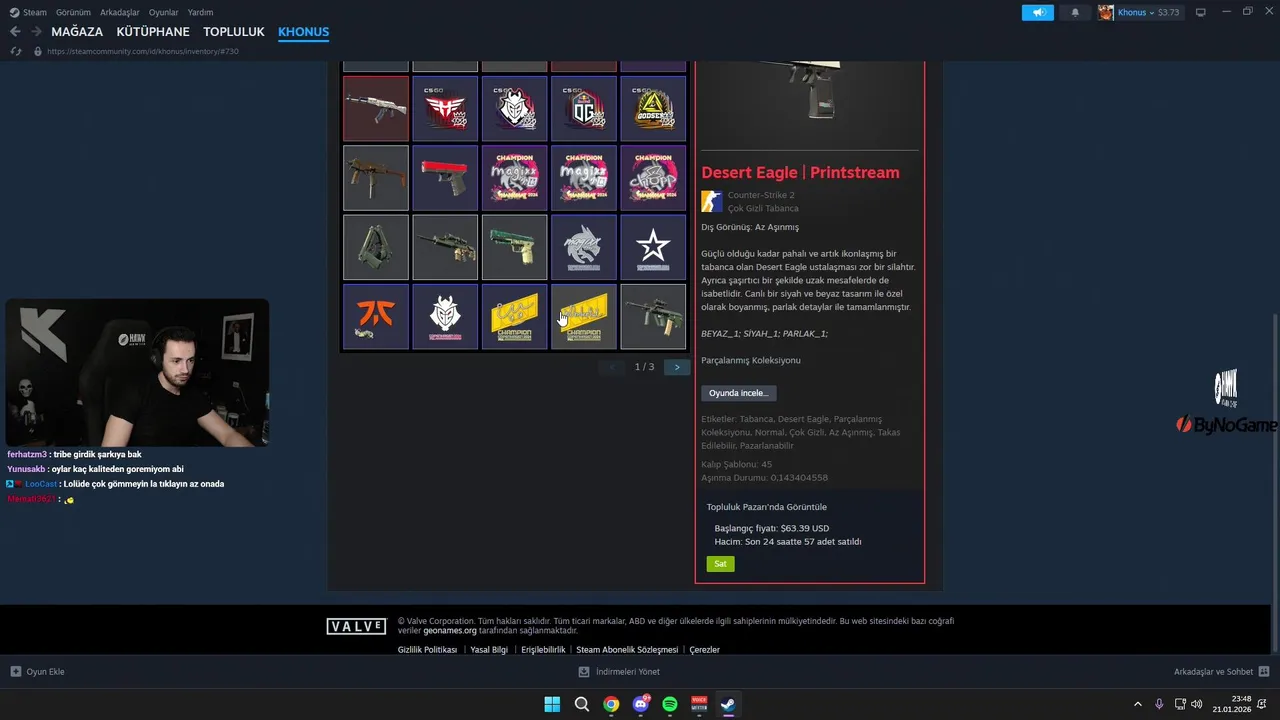The height and width of the screenshot is (720, 1280).
Task: Open the Windows Start menu
Action: [x=552, y=704]
